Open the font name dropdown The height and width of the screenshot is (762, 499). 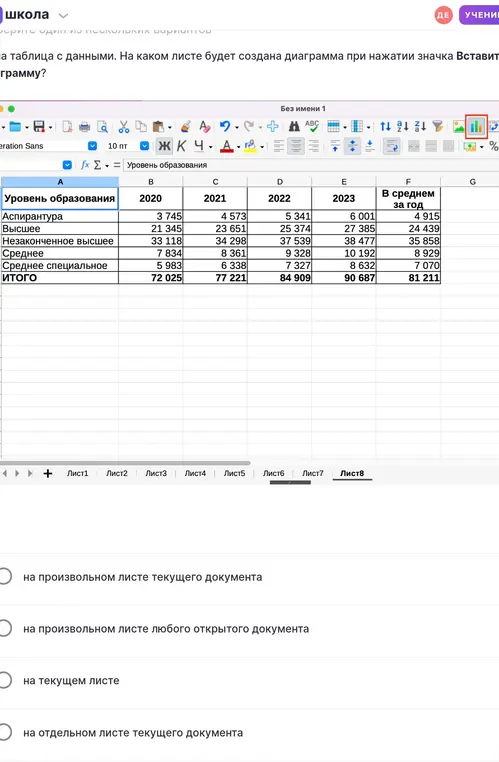92,146
